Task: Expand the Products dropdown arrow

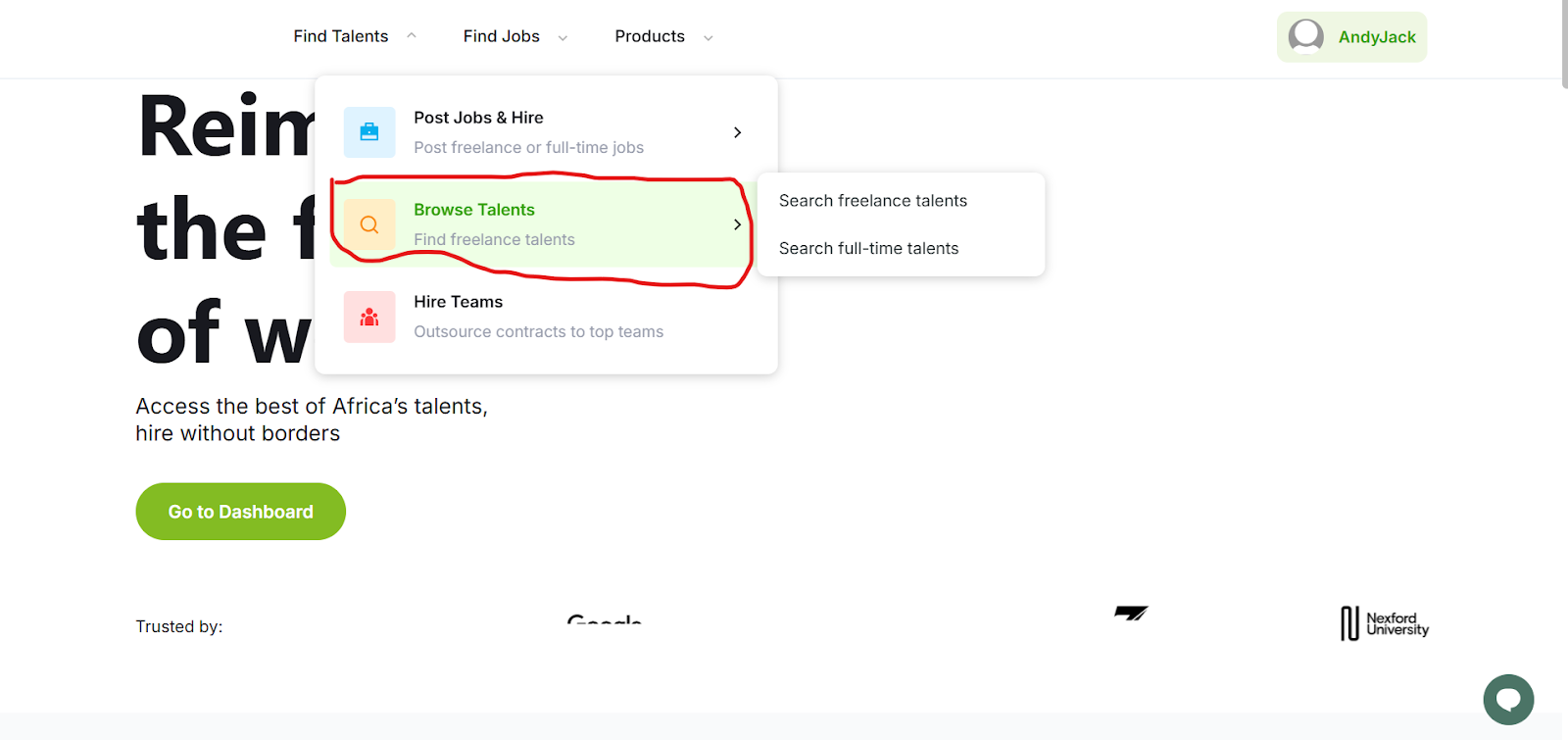Action: (709, 38)
